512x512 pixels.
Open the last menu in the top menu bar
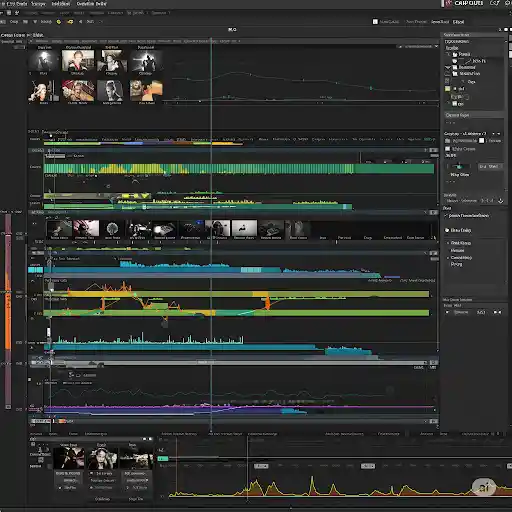point(91,4)
